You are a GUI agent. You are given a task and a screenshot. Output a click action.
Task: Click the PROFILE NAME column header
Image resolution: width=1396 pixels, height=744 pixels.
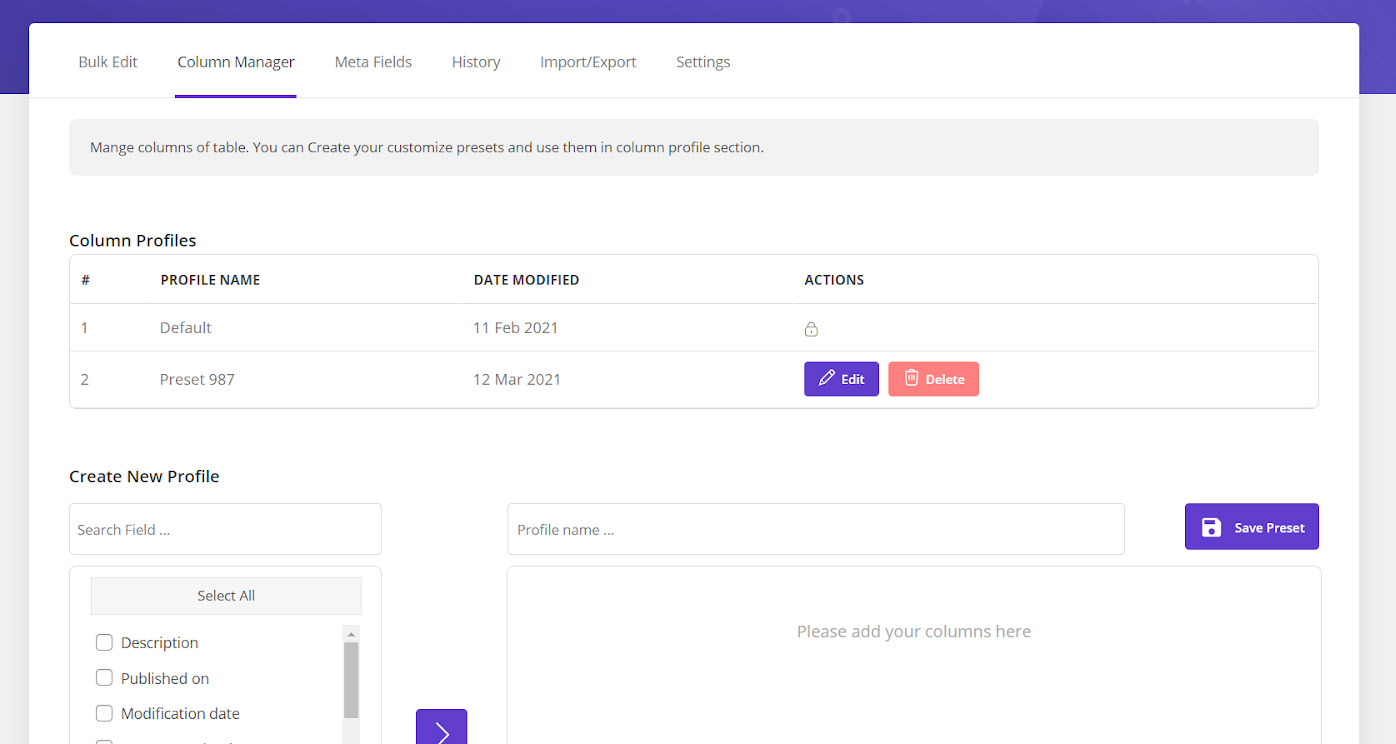[x=210, y=280]
